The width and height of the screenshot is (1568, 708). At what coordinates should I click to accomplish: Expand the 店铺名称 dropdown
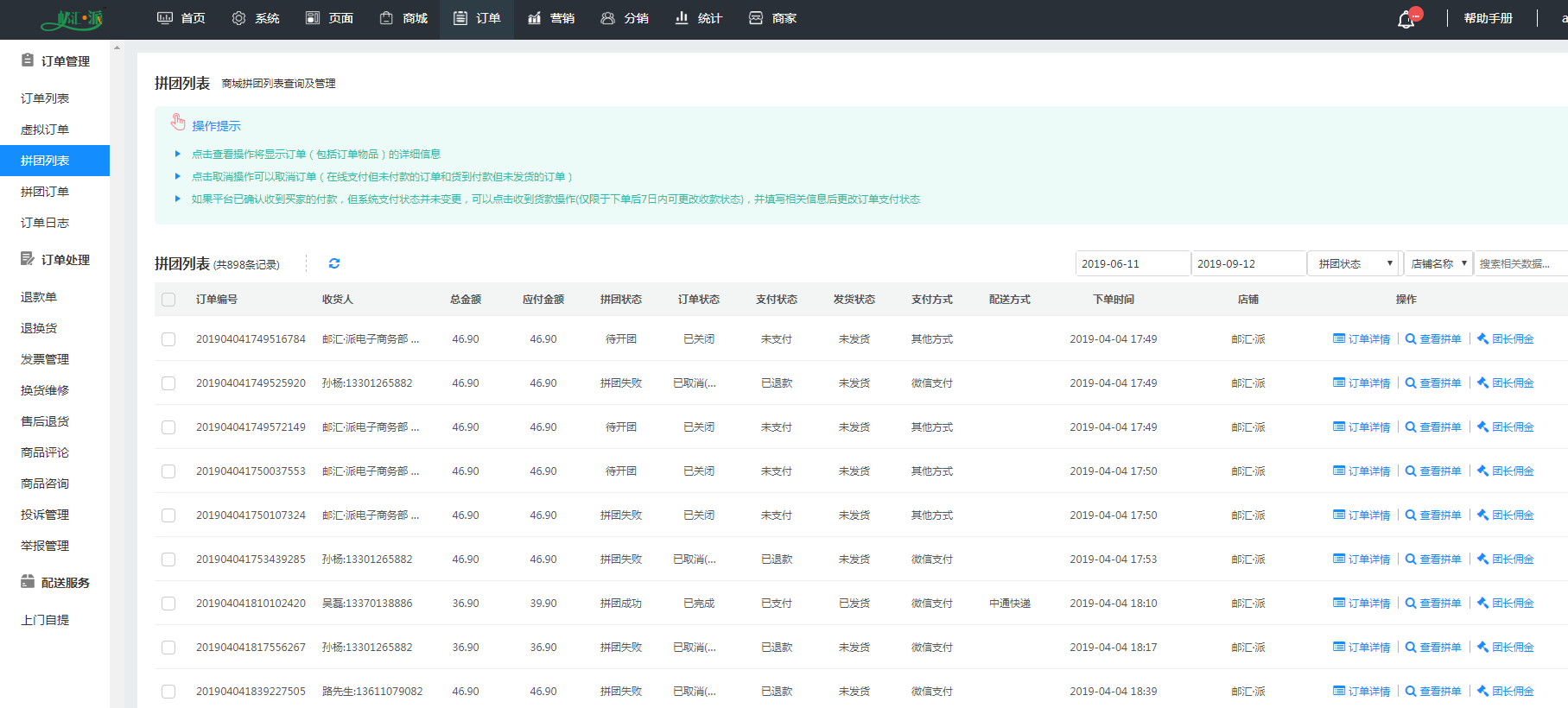coord(1438,263)
